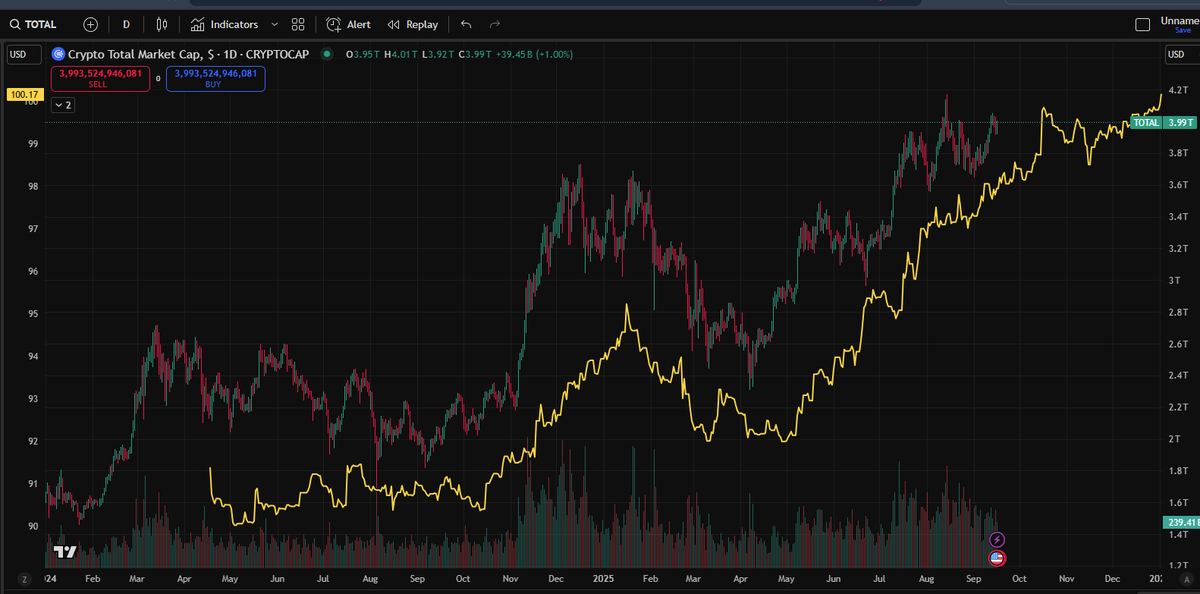The width and height of the screenshot is (1200, 594).
Task: Click the add symbol plus icon
Action: tap(91, 24)
